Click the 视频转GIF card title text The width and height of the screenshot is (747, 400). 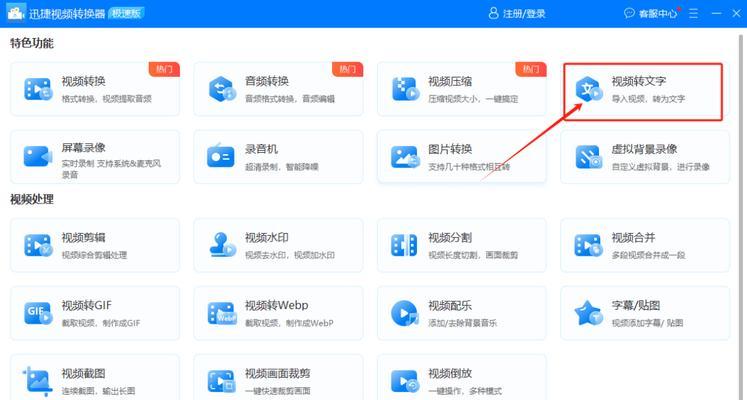point(87,305)
